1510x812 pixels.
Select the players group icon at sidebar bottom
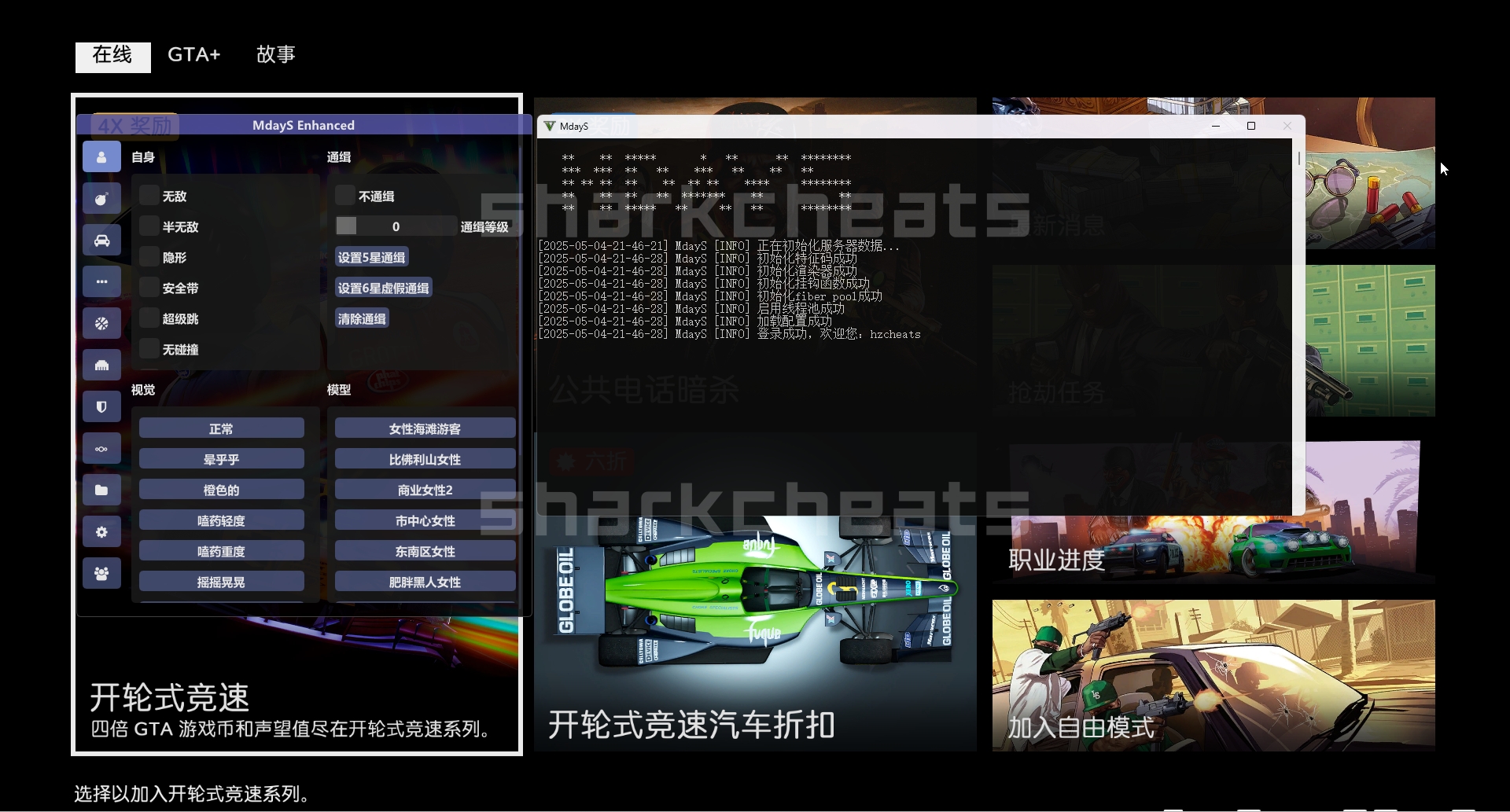[x=101, y=573]
